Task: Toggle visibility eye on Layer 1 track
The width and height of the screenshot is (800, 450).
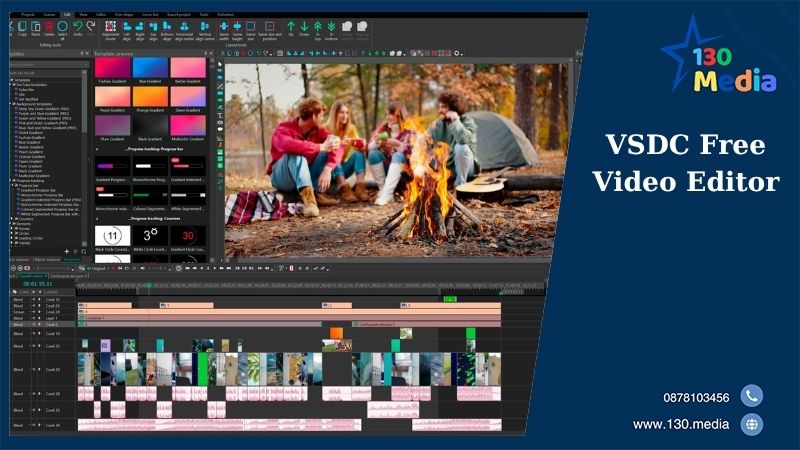Action: (33, 318)
